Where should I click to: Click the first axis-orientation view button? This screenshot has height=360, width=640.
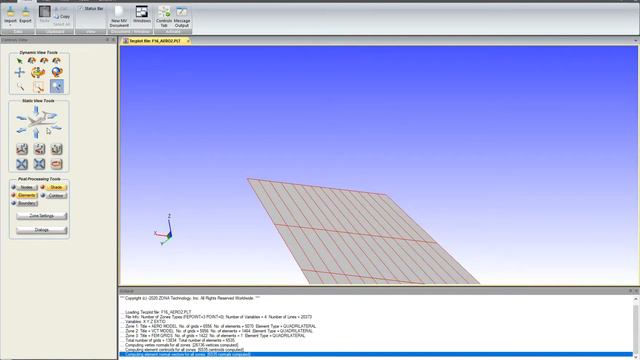tap(22, 149)
